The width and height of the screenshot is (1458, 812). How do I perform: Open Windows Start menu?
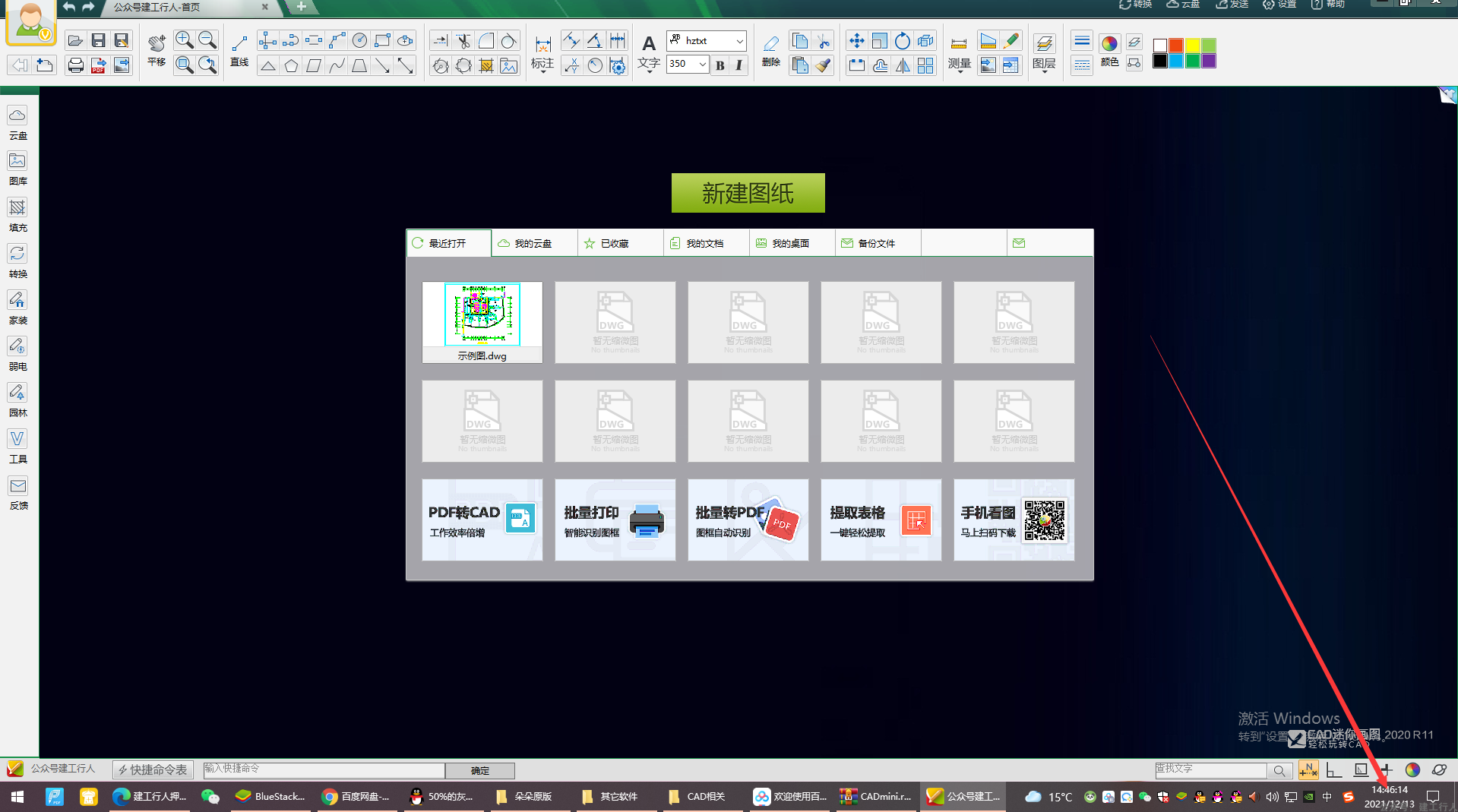click(17, 796)
